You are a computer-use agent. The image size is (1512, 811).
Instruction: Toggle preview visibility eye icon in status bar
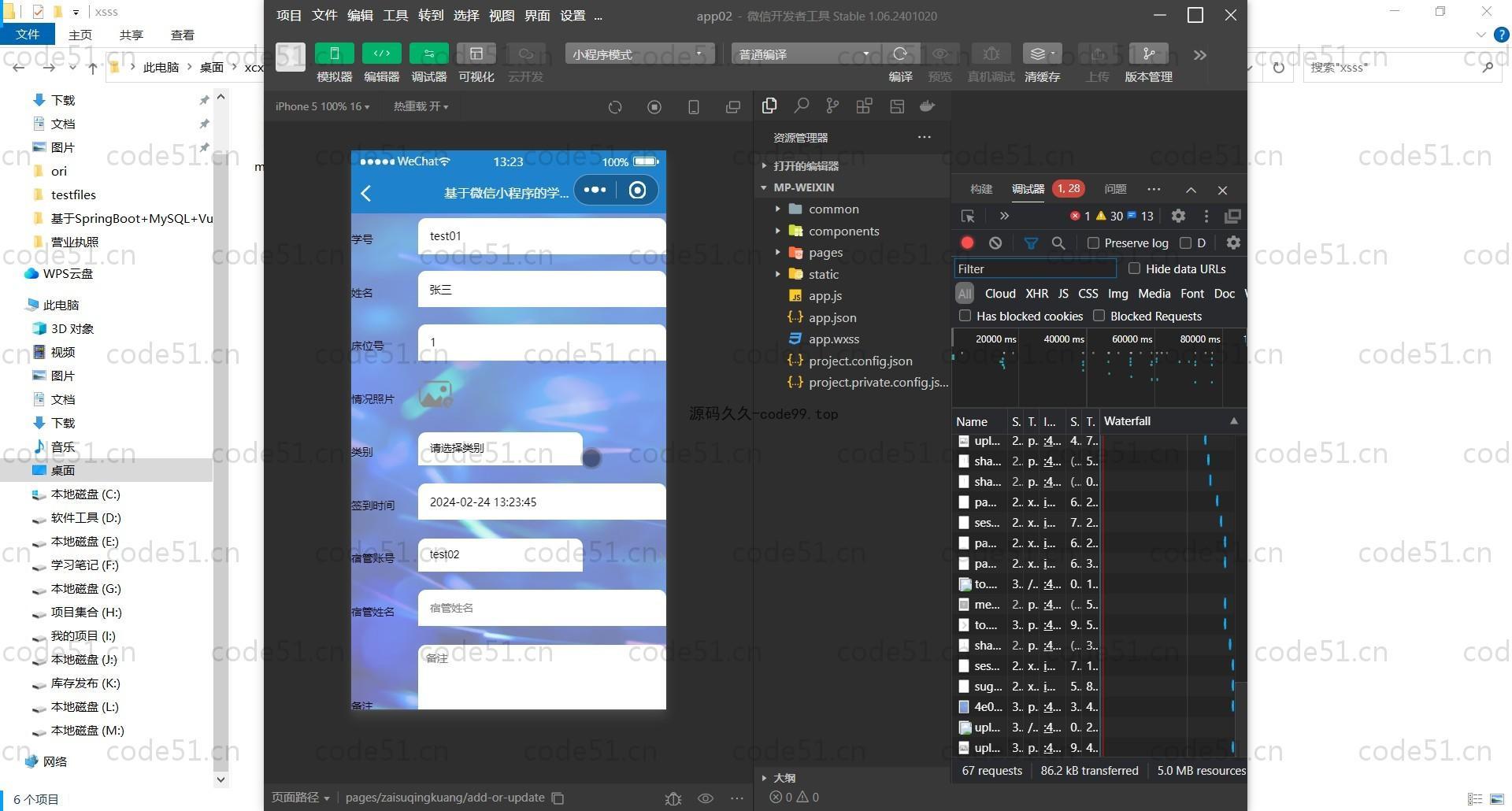(x=706, y=798)
